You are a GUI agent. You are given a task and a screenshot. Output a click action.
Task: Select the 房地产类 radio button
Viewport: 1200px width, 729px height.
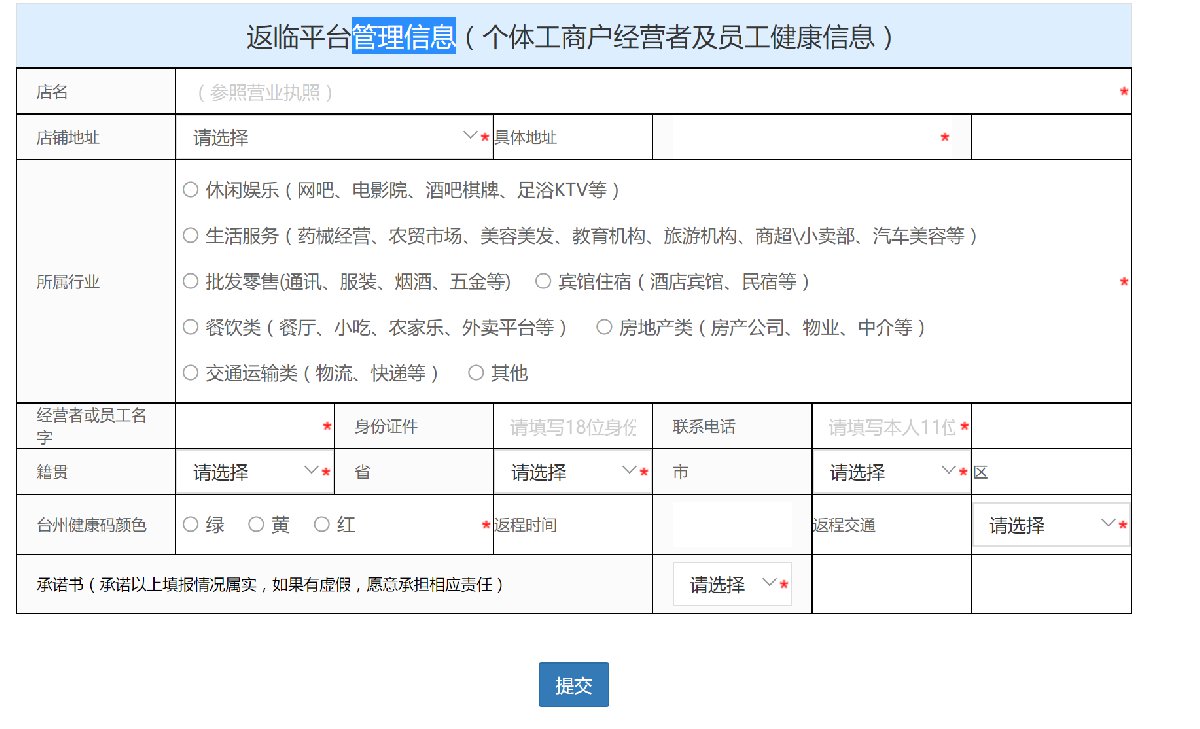[604, 327]
